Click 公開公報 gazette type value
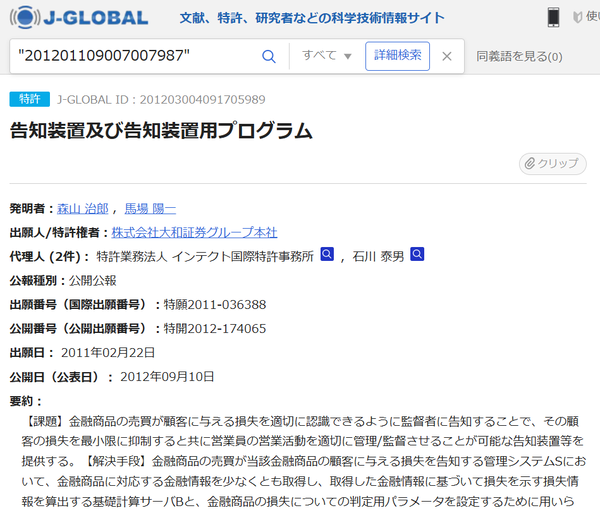This screenshot has height=513, width=600. (x=93, y=281)
